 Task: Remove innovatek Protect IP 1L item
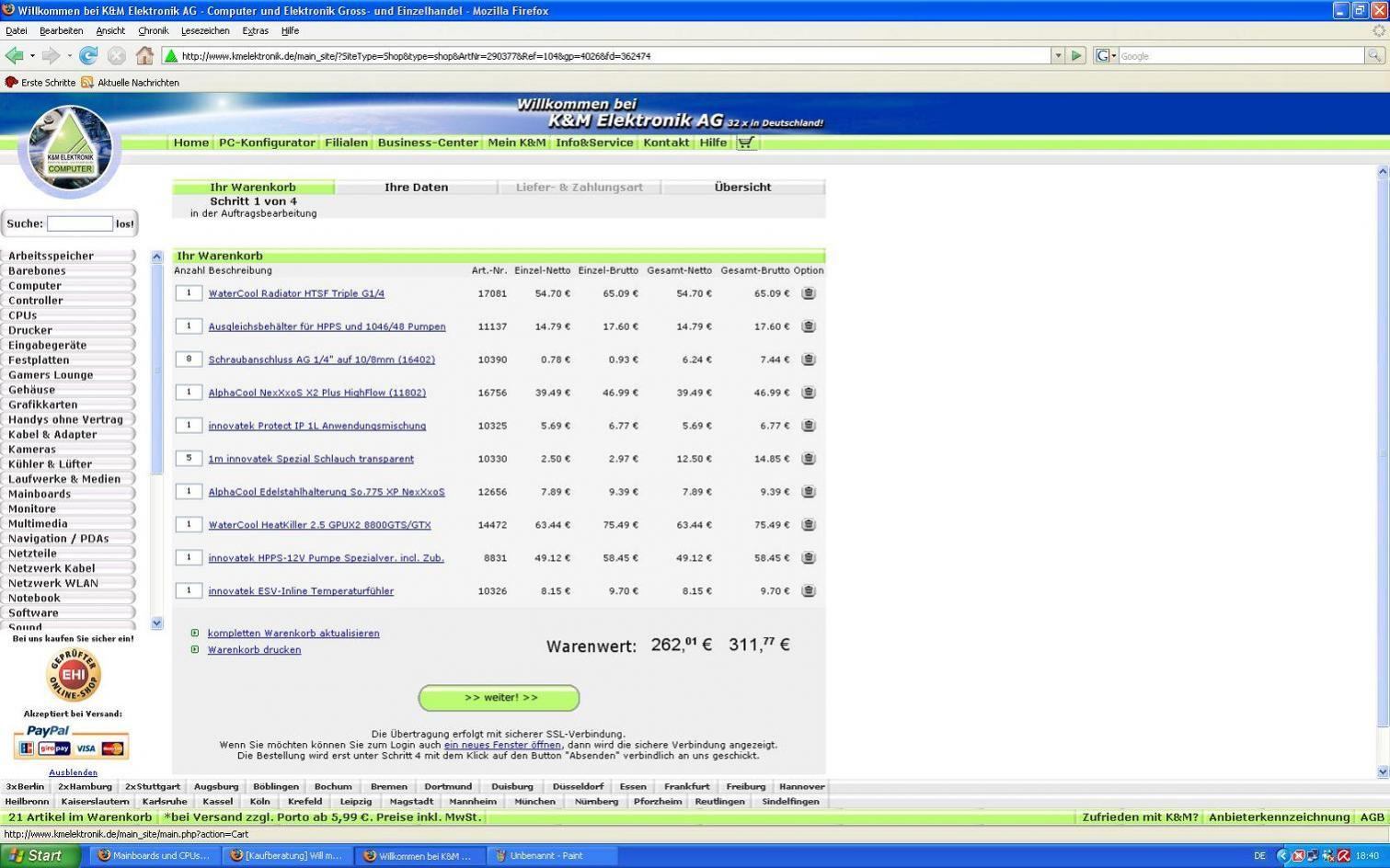click(808, 426)
